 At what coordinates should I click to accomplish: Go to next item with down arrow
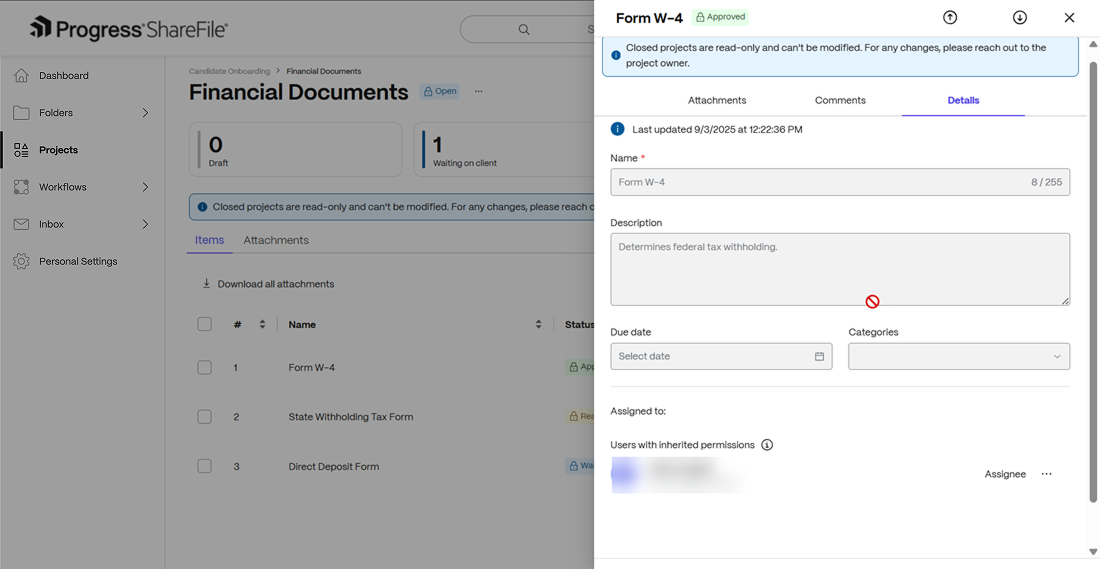[1020, 18]
